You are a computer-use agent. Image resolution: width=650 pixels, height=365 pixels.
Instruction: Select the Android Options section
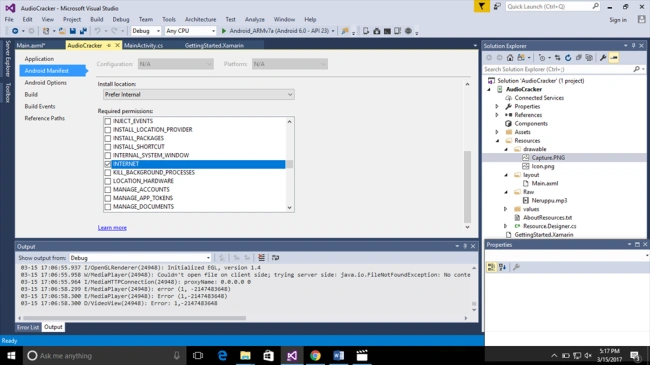46,83
